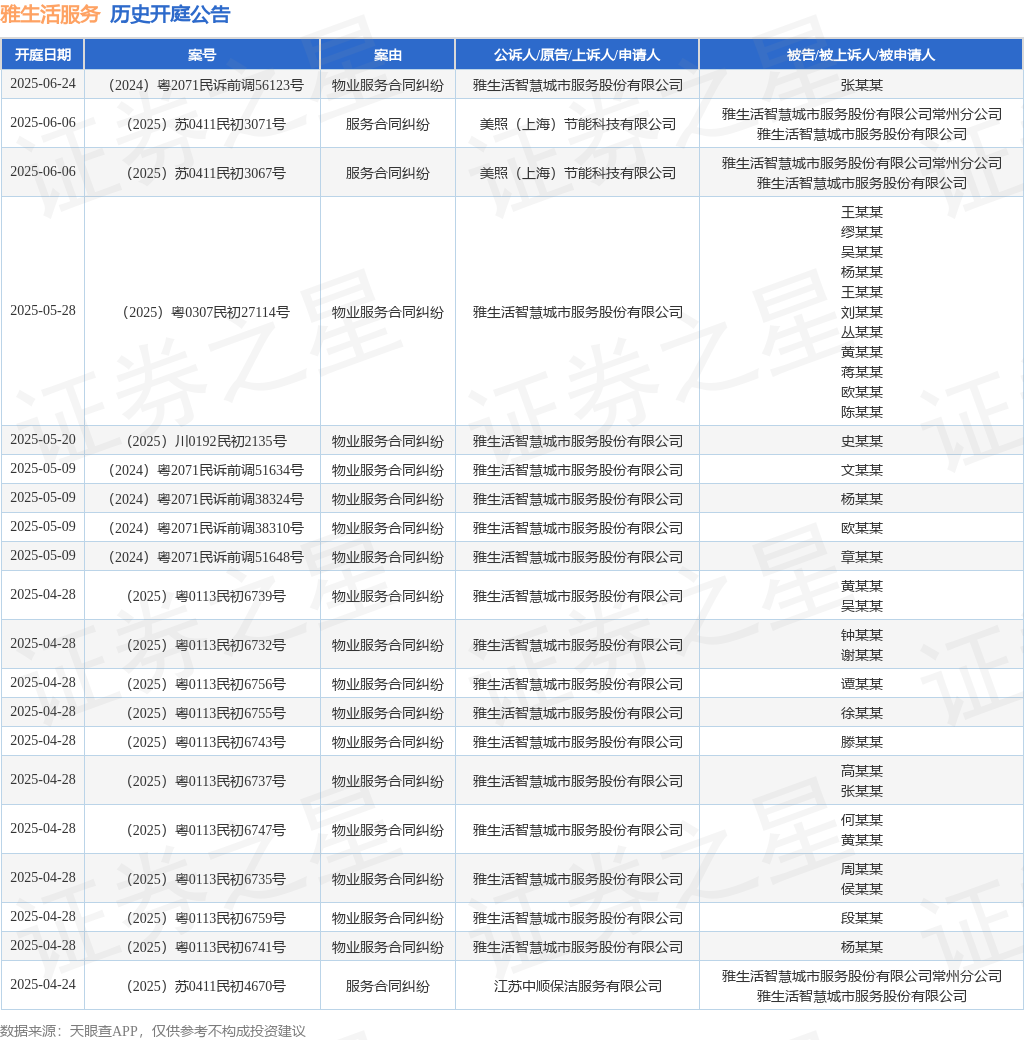Click defendant 段某某
1024x1040 pixels.
coord(862,918)
